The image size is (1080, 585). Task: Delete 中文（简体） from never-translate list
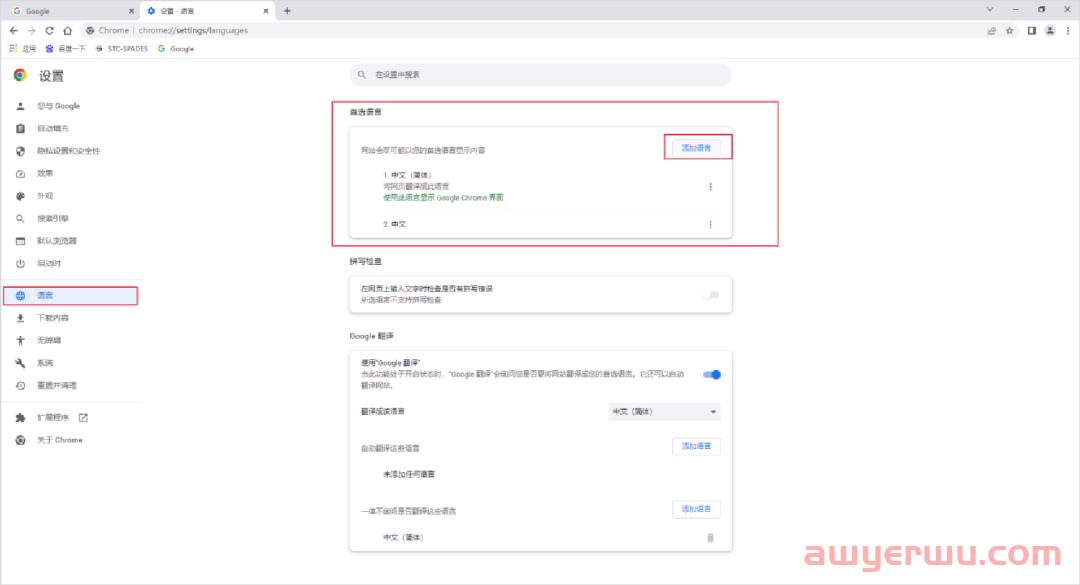click(x=710, y=537)
